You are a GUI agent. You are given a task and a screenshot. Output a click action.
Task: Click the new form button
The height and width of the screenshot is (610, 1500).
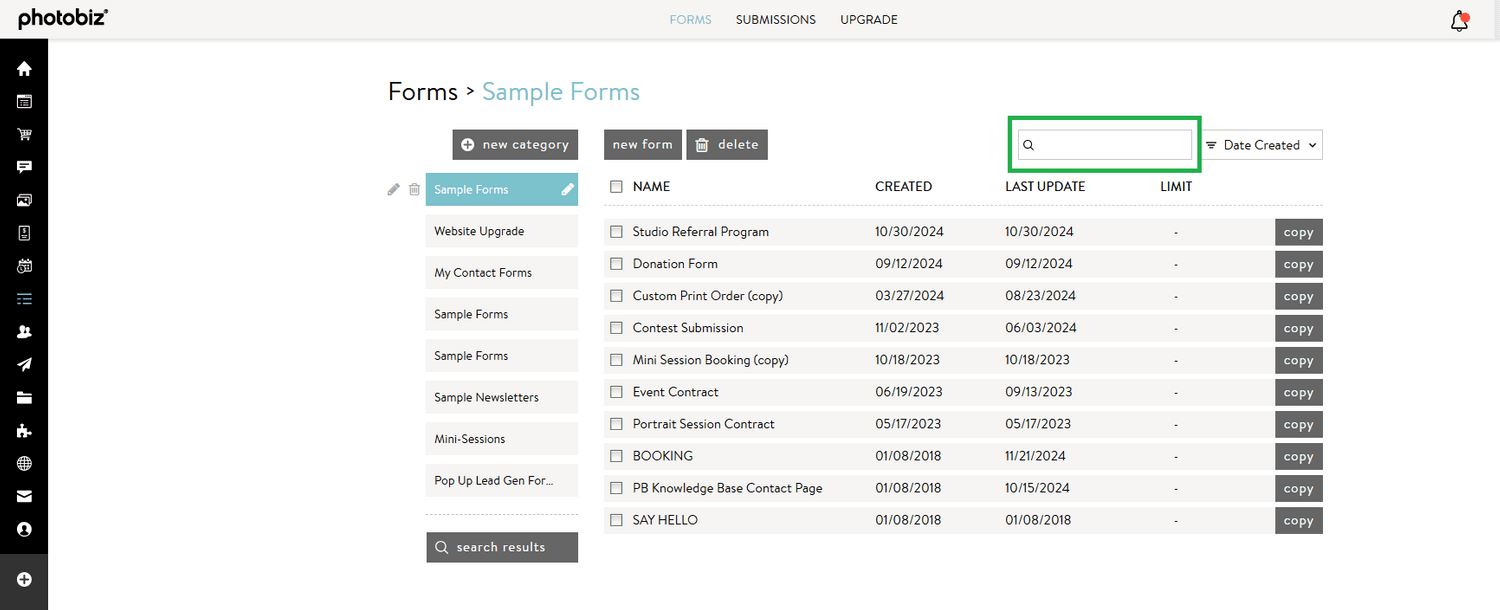pos(642,144)
